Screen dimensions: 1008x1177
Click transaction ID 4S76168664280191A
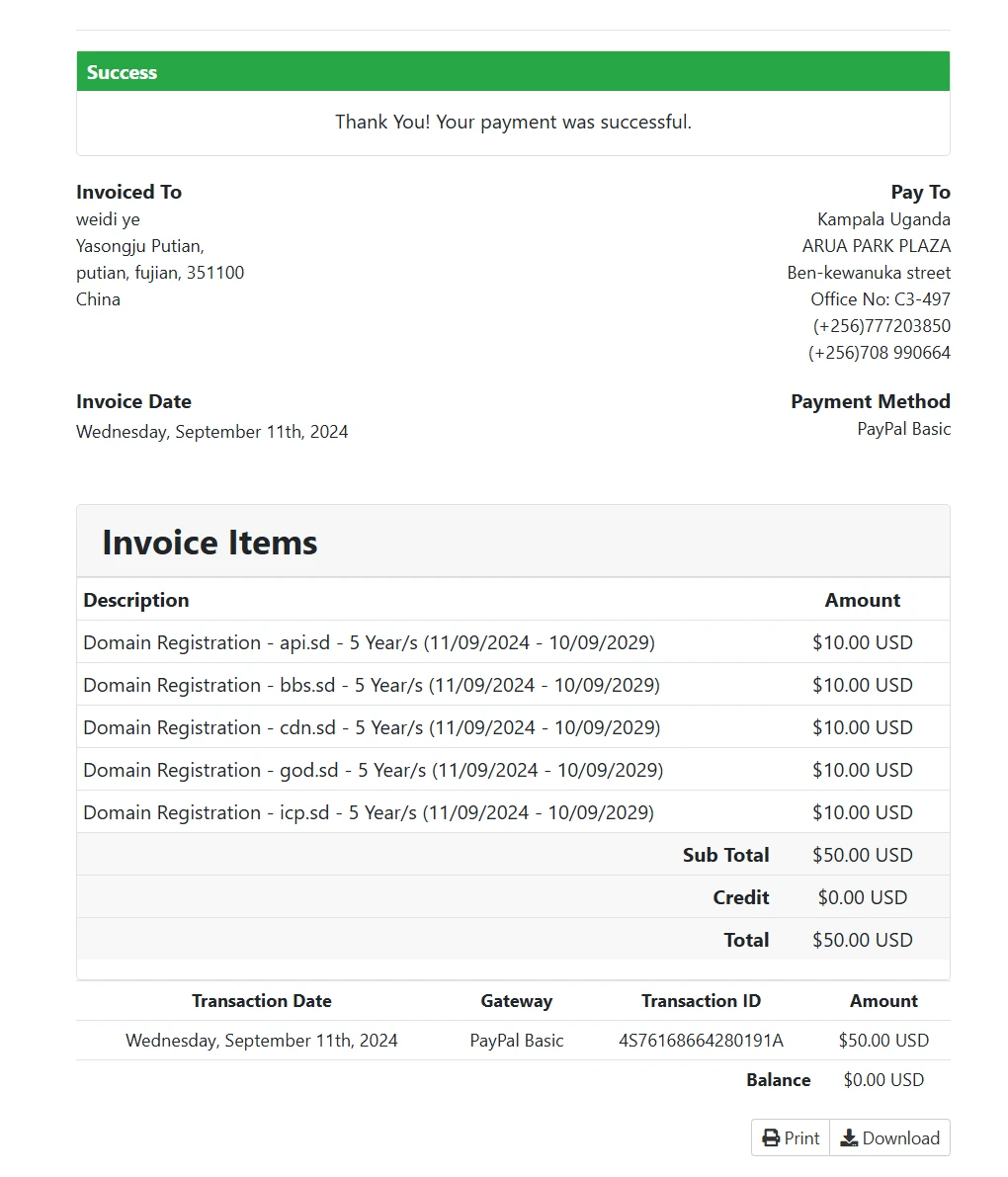coord(701,1041)
